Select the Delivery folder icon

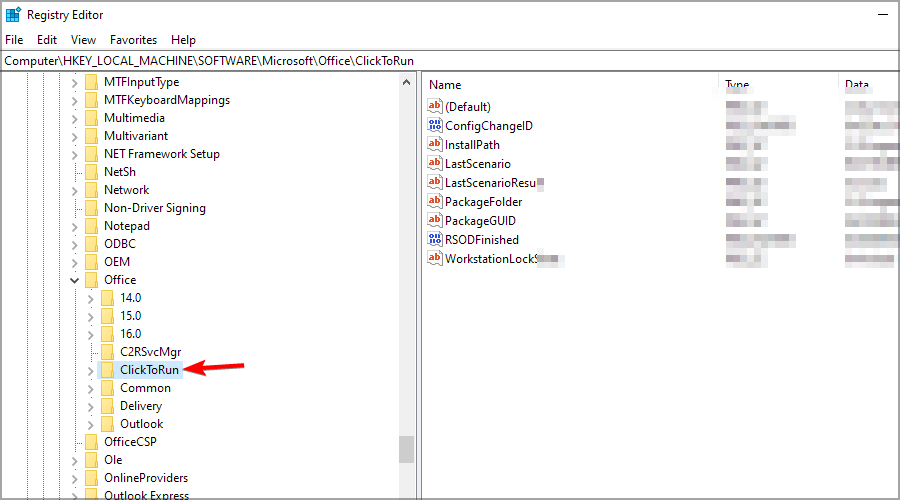[107, 406]
